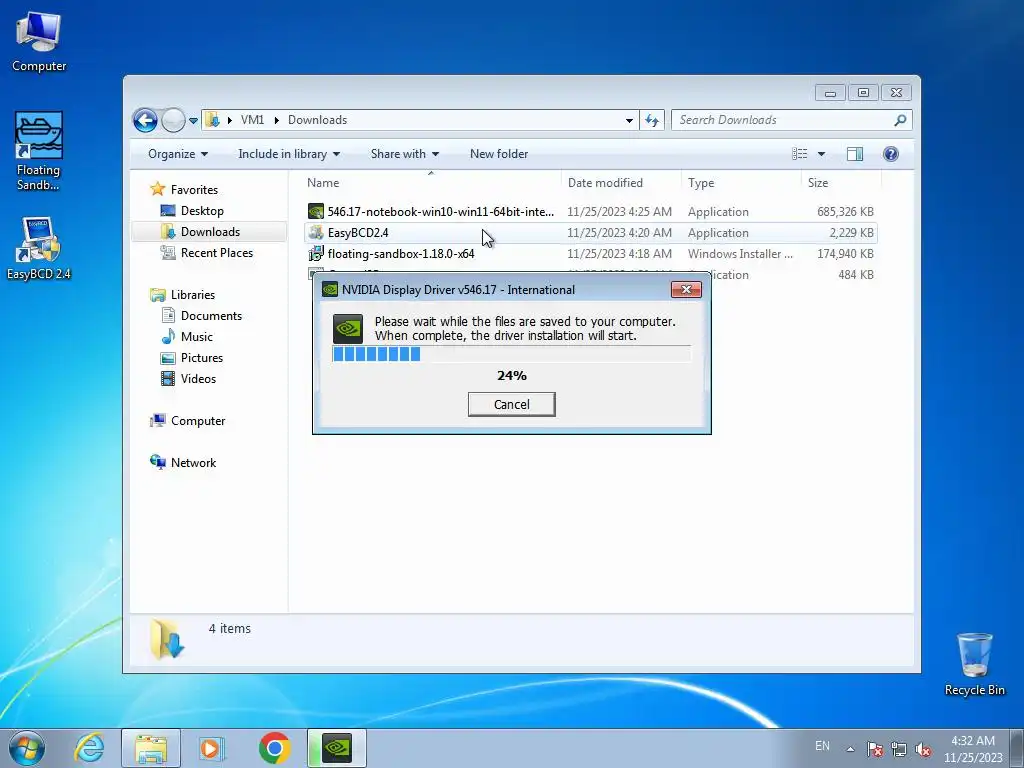The width and height of the screenshot is (1024, 768).
Task: Launch Internet Explorer from taskbar
Action: coord(89,748)
